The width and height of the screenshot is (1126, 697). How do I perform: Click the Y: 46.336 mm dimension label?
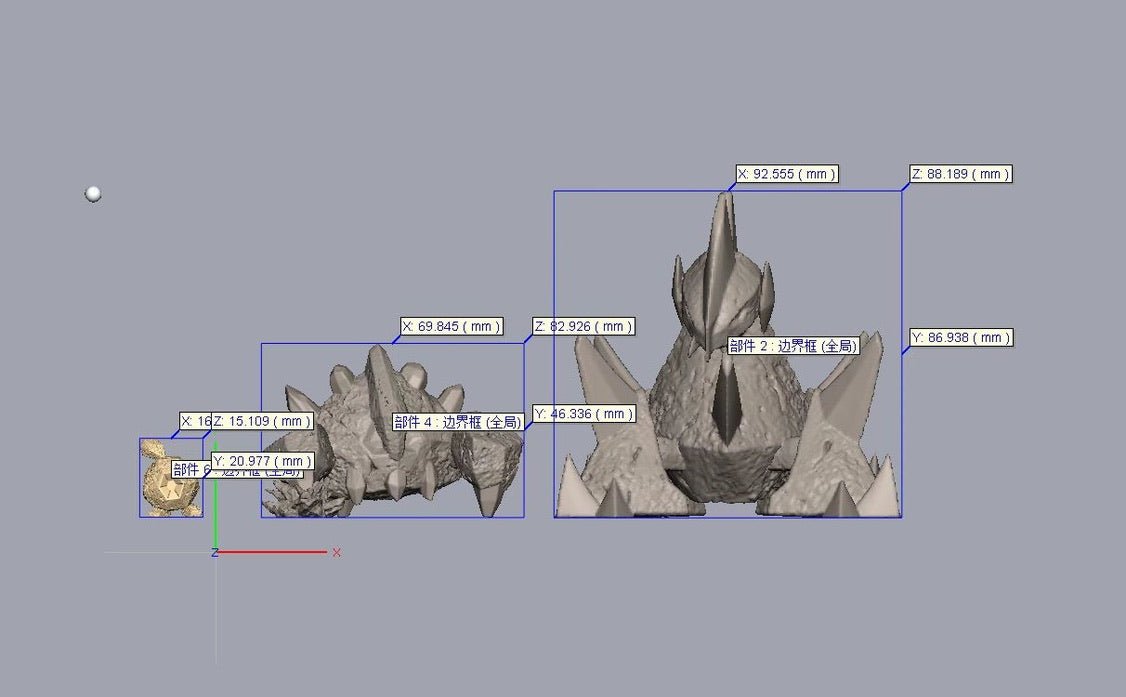pos(583,413)
